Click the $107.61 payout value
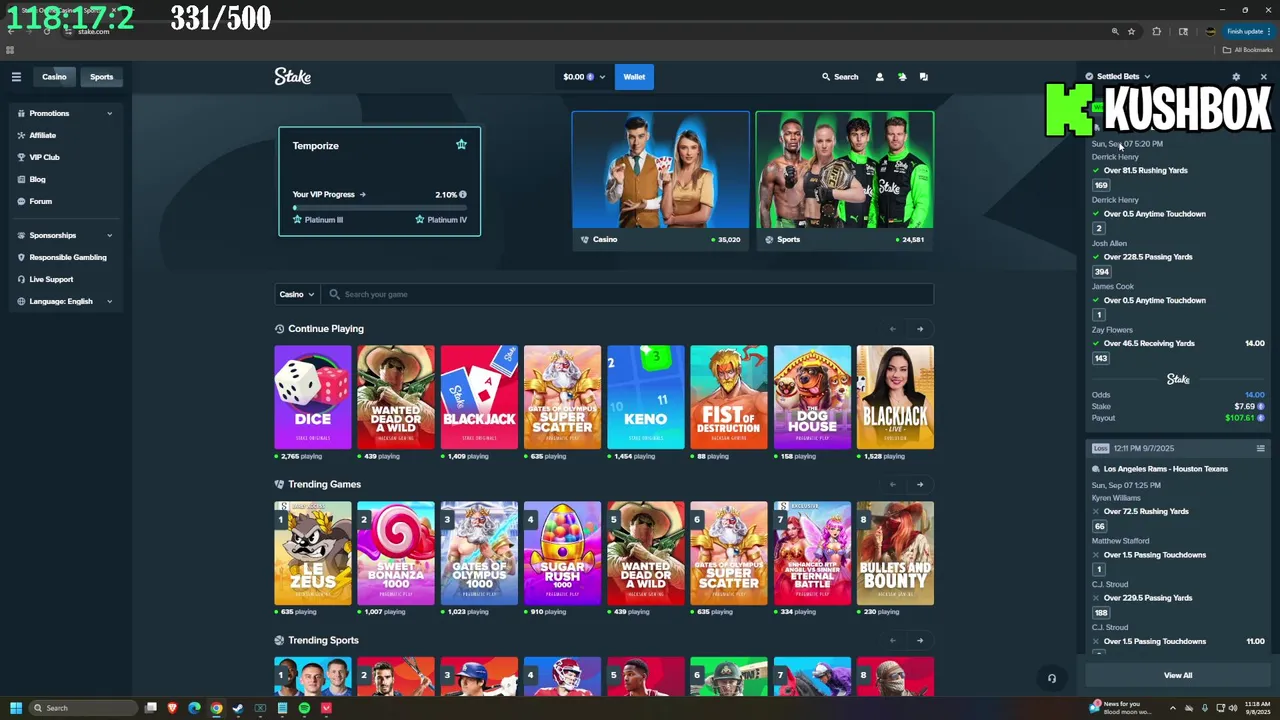1280x720 pixels. (1239, 418)
